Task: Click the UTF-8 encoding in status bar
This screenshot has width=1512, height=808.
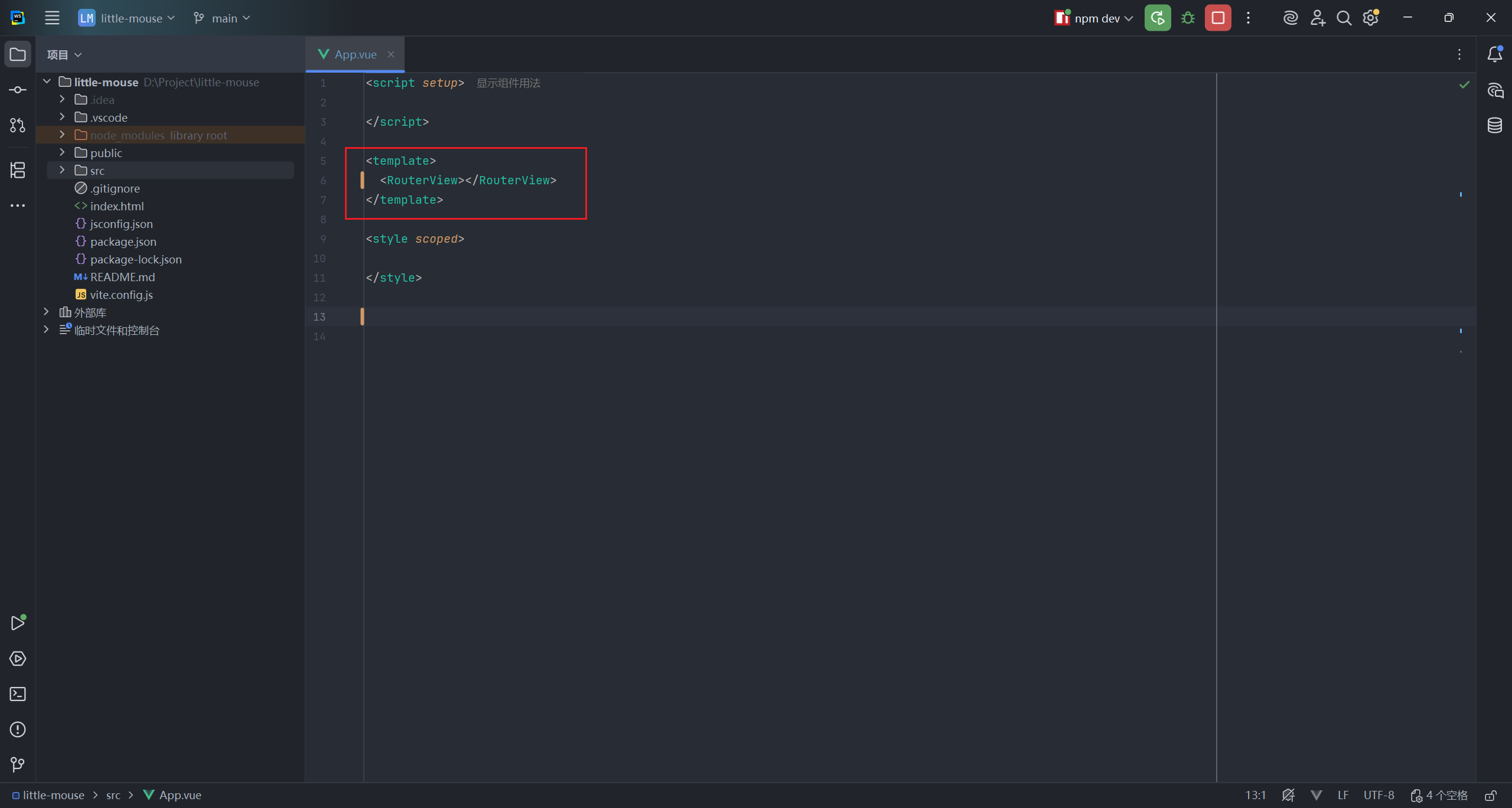Action: click(1379, 796)
